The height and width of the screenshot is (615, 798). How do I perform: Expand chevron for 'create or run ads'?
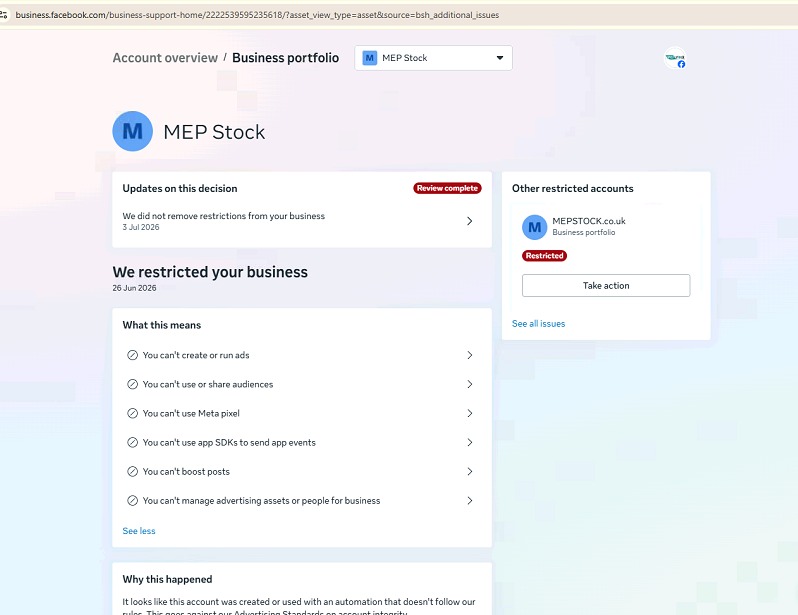point(470,355)
